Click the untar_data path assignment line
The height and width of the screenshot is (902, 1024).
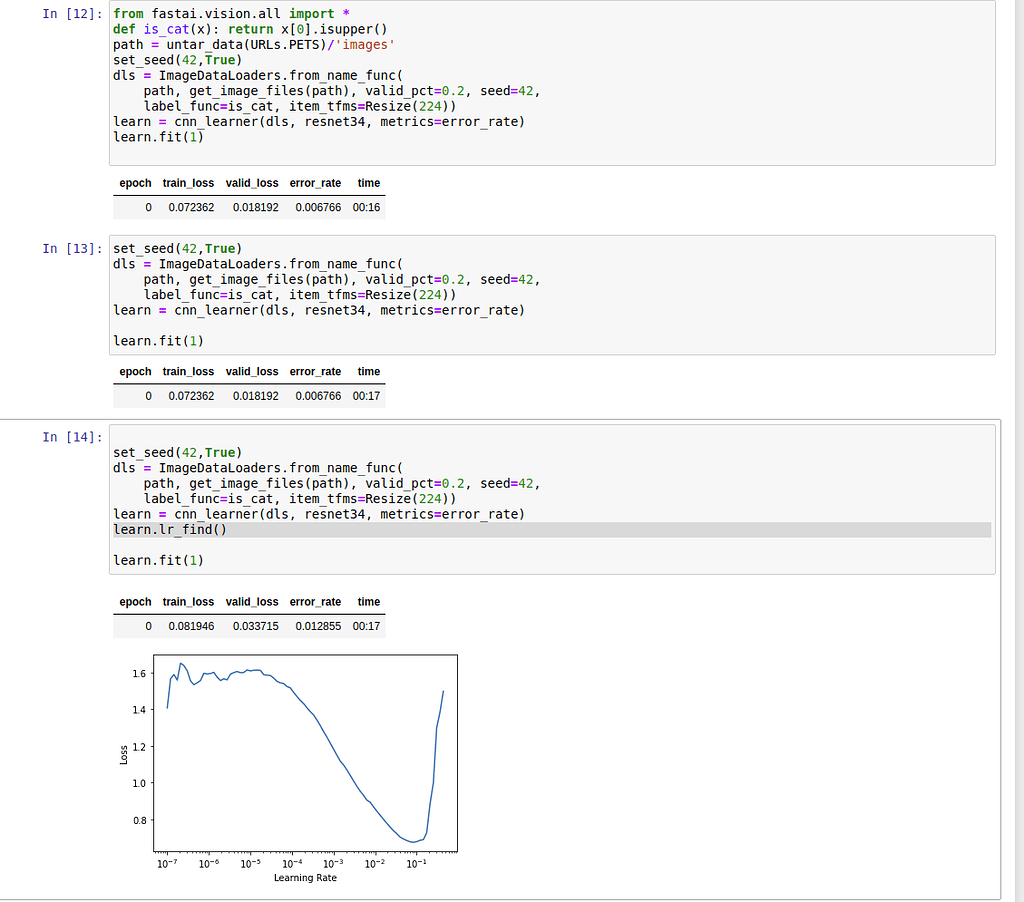tap(257, 45)
